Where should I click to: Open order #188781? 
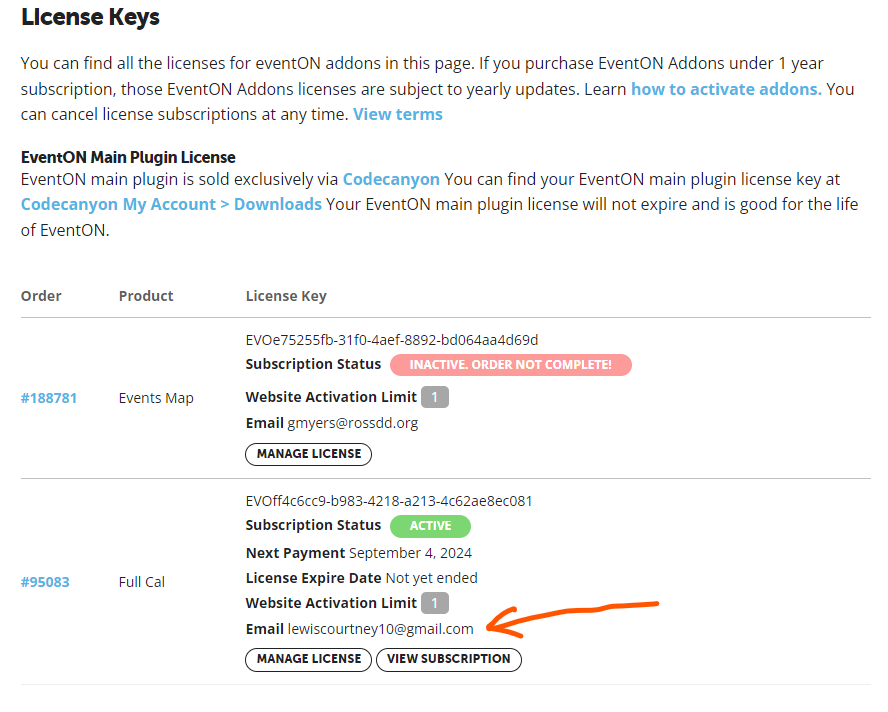[49, 398]
